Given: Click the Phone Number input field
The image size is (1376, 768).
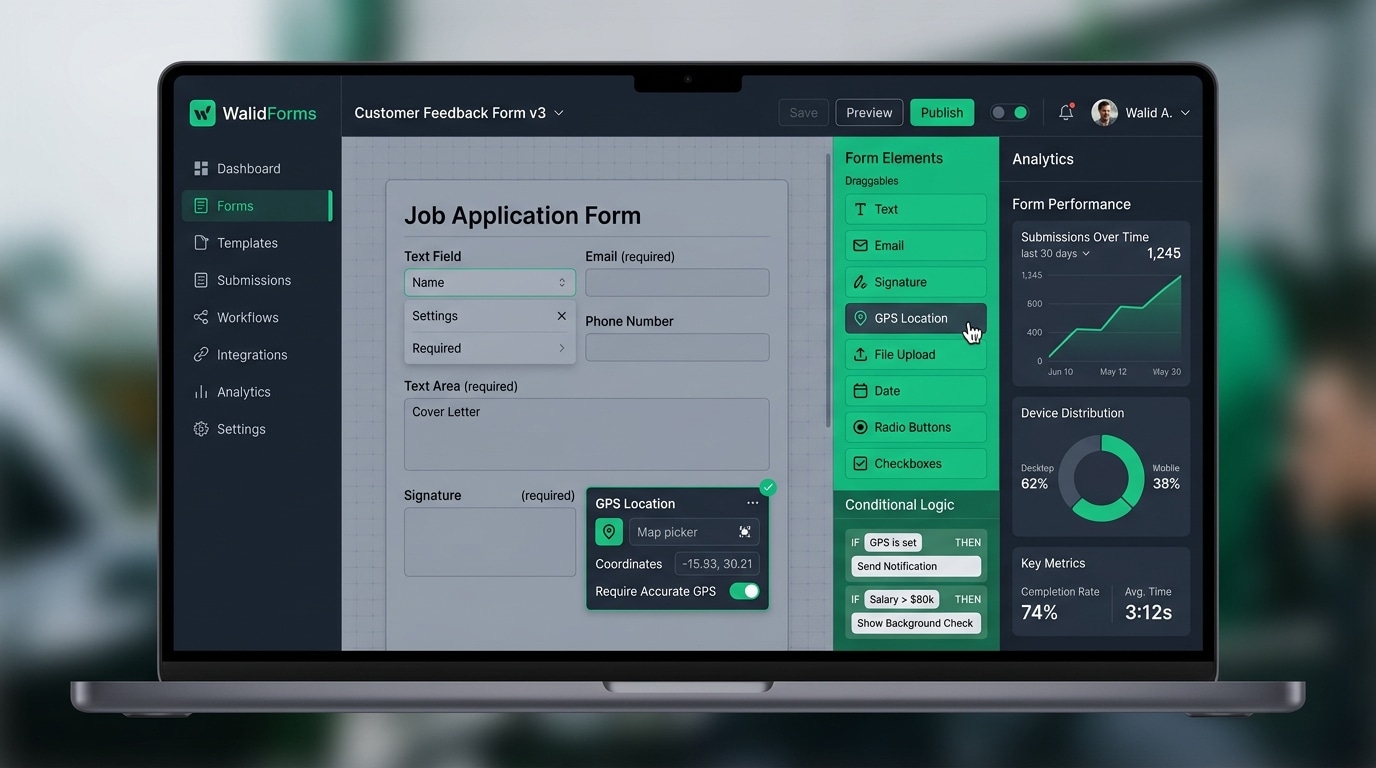Looking at the screenshot, I should (x=677, y=347).
